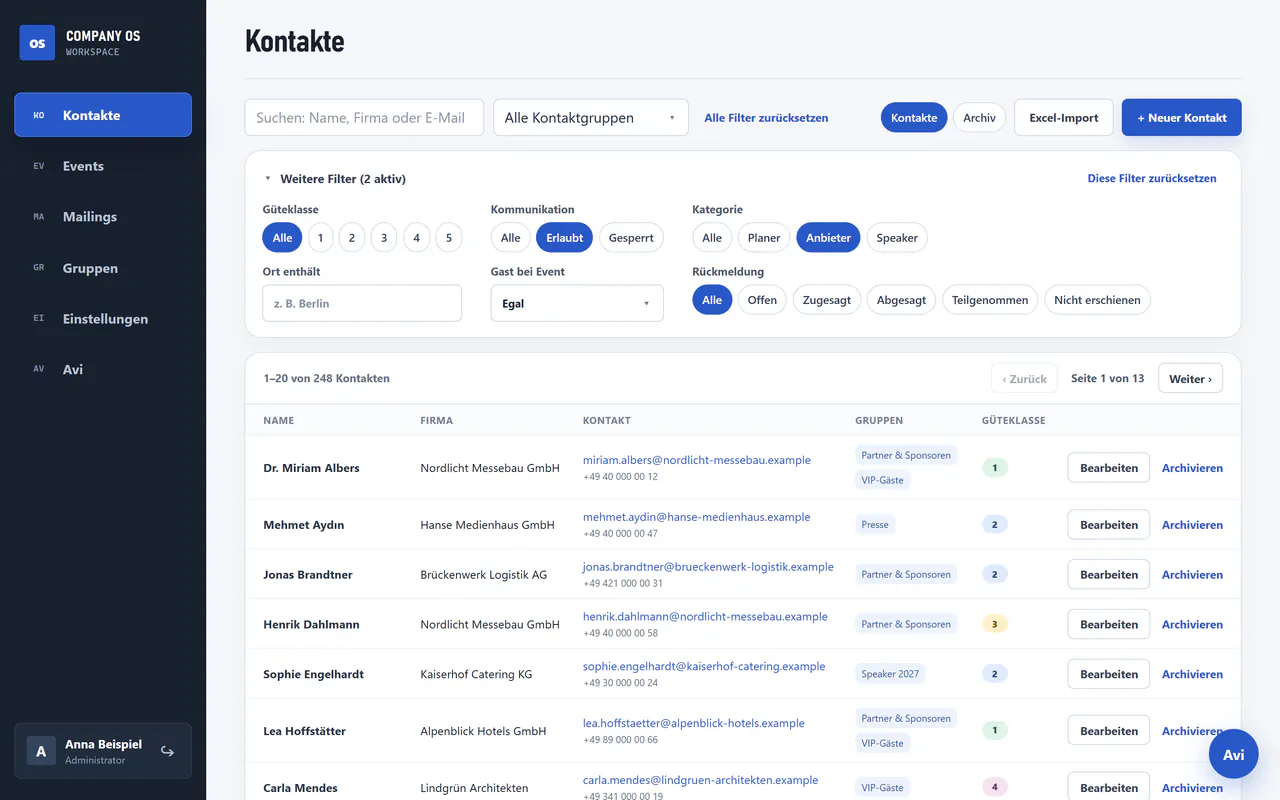Select Güteklasse 1 filter chip
The height and width of the screenshot is (800, 1280).
point(320,238)
